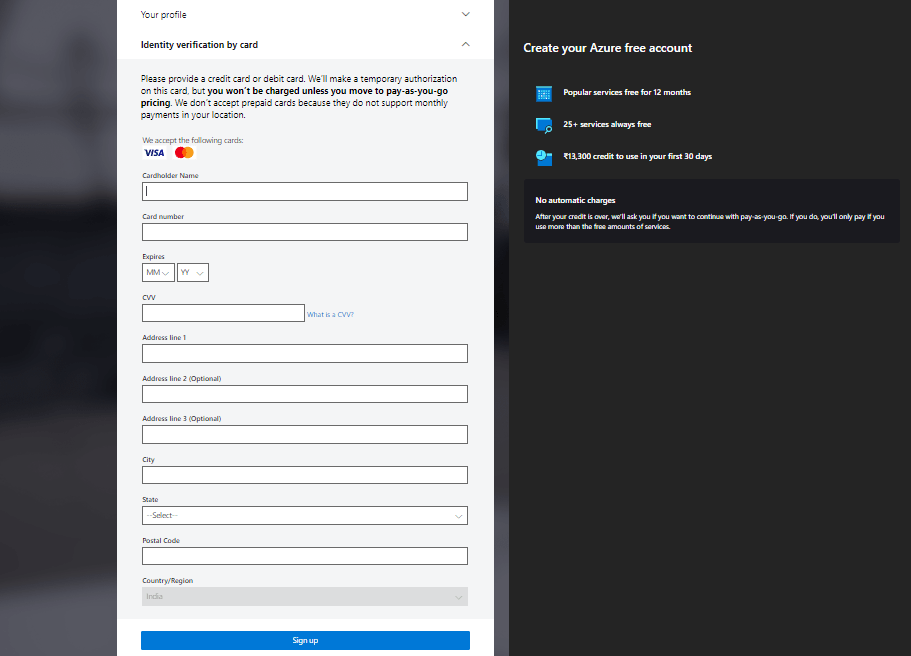Focus the City input field
The image size is (911, 656).
[304, 475]
